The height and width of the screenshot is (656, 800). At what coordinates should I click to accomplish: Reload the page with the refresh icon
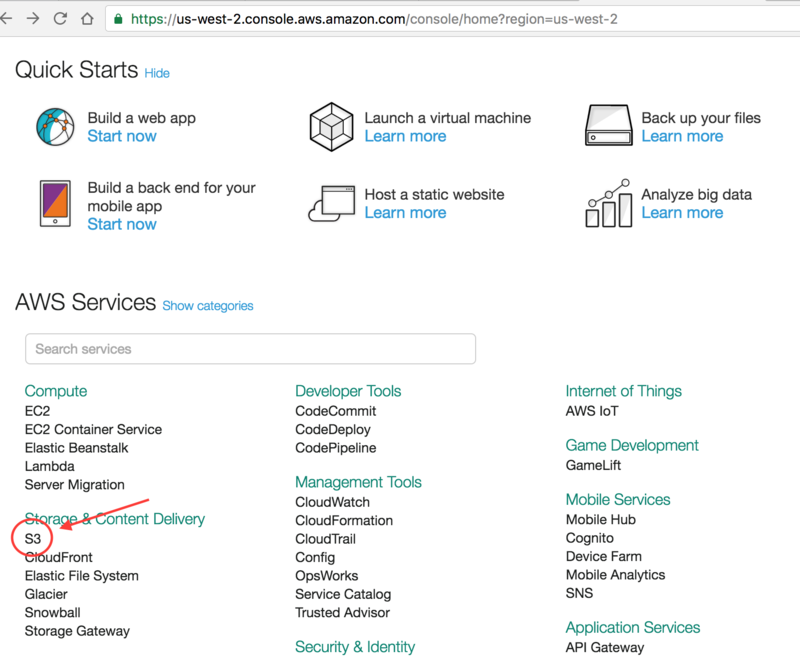pyautogui.click(x=60, y=19)
